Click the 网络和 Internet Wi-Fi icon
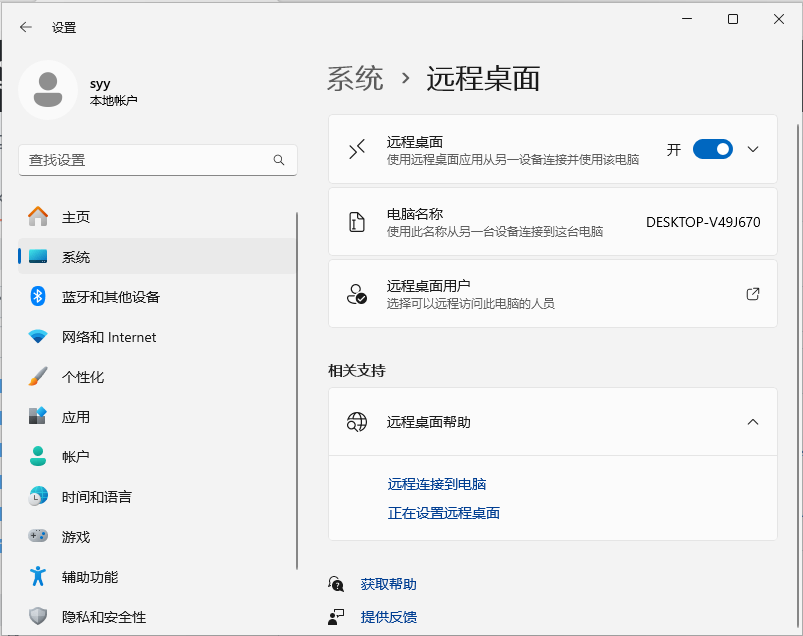The width and height of the screenshot is (803, 636). click(38, 337)
